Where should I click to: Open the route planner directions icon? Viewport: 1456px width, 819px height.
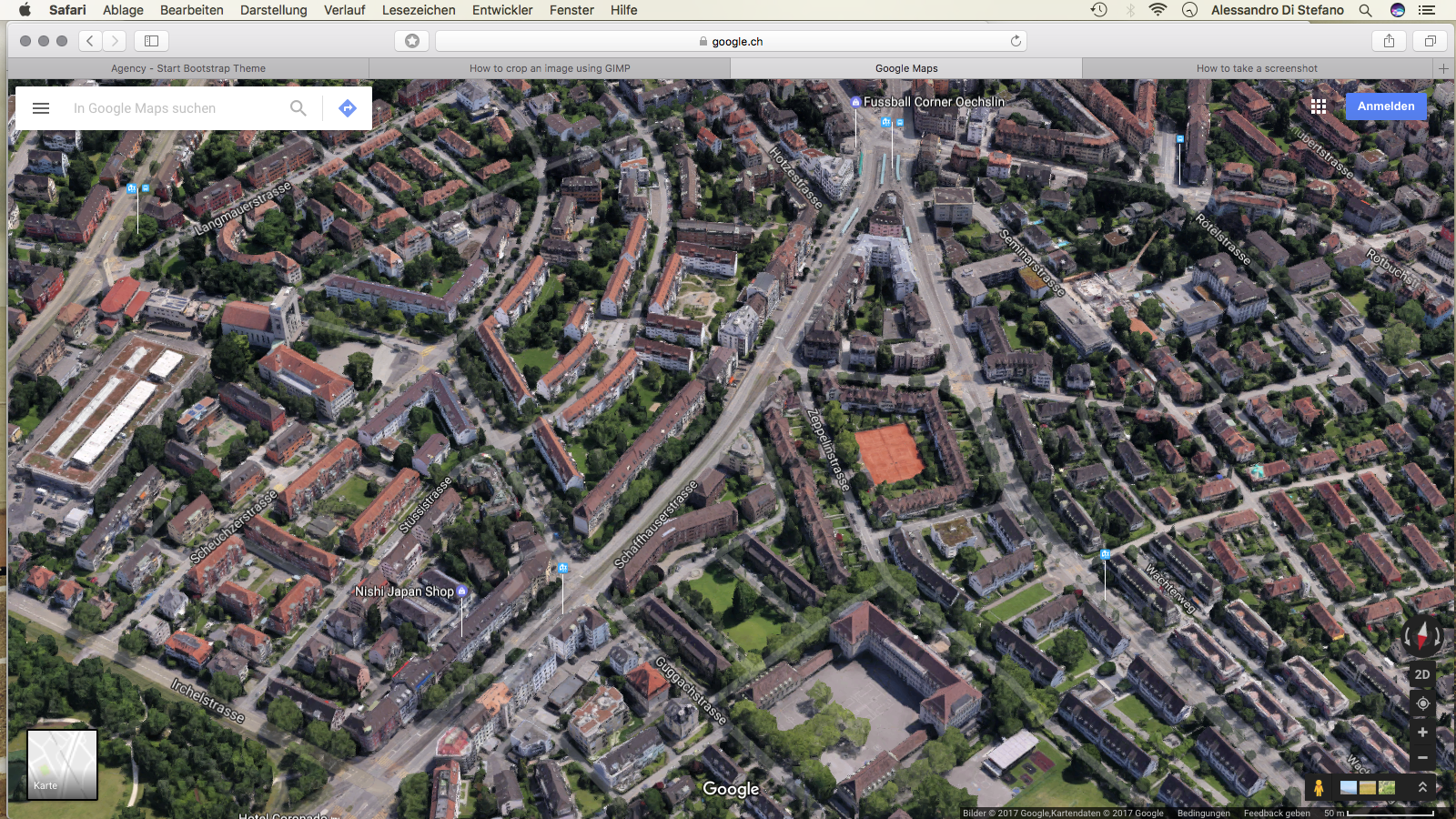(348, 108)
